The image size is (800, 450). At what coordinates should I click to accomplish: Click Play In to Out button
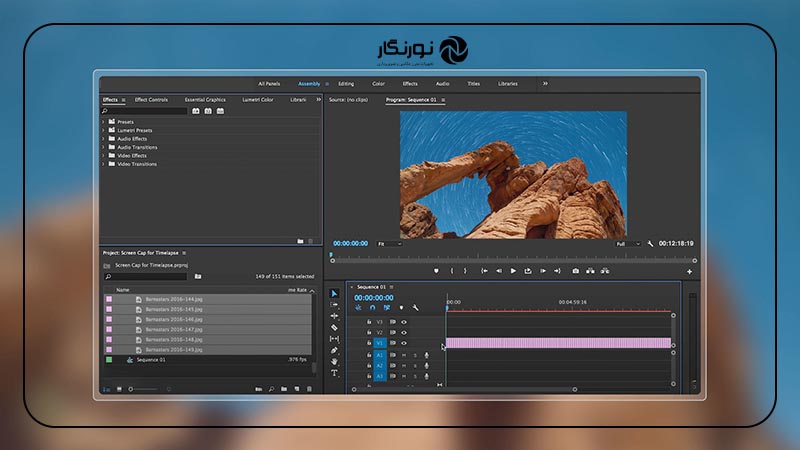coord(528,271)
